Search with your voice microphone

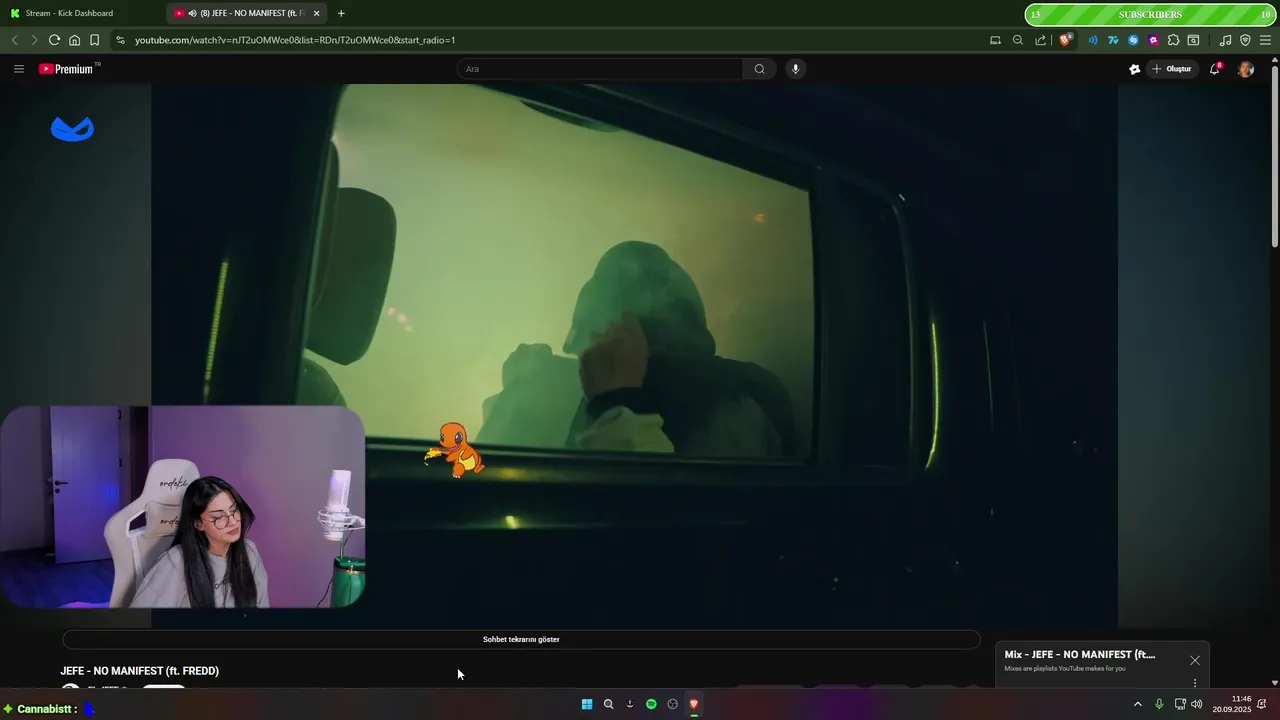pyautogui.click(x=795, y=69)
